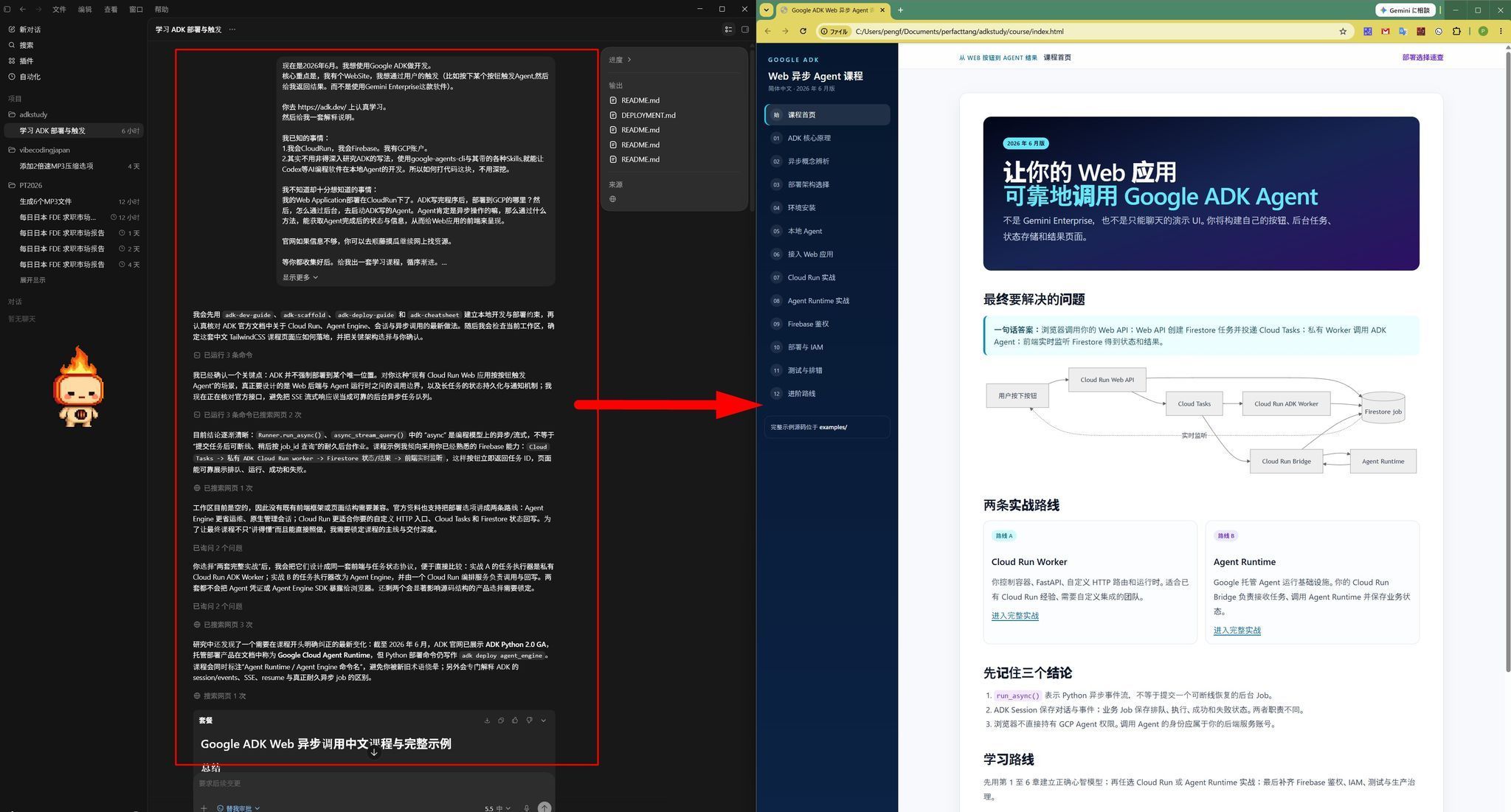Expand 已搜索网页 3 次 step
This screenshot has height=812, width=1511.
(223, 625)
